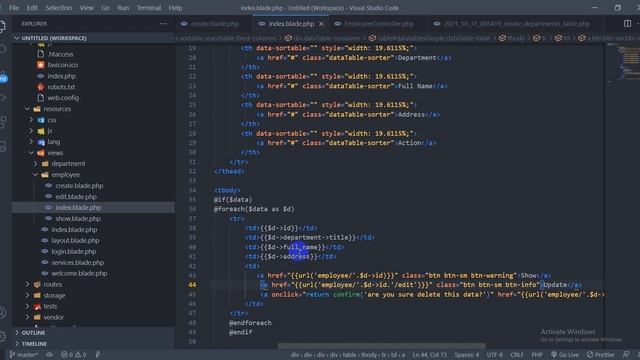Switch to the EmployeeController.php tab
Screen dimensions: 640x360
tap(378, 24)
